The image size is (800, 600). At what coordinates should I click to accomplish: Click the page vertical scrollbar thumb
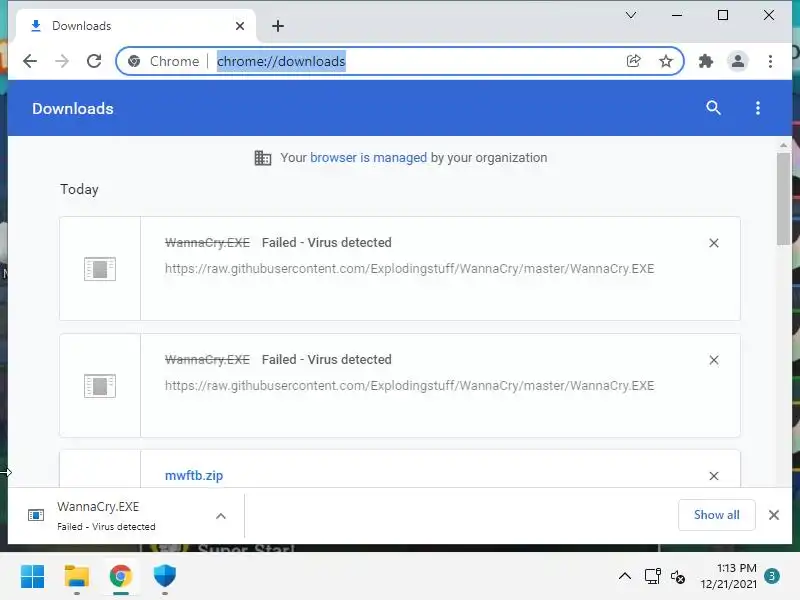783,199
